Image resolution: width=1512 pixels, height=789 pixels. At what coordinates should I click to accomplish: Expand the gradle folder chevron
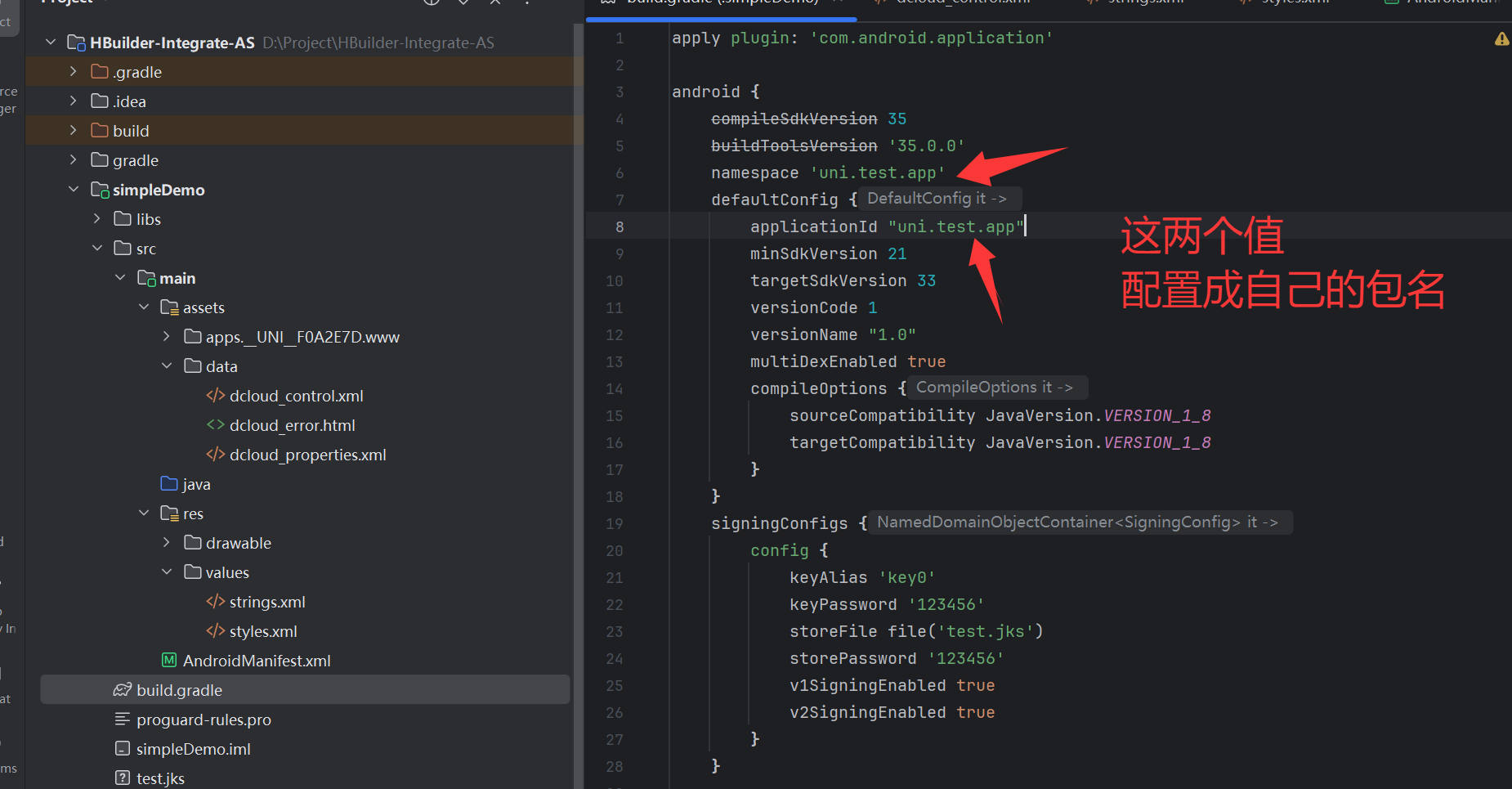coord(74,159)
